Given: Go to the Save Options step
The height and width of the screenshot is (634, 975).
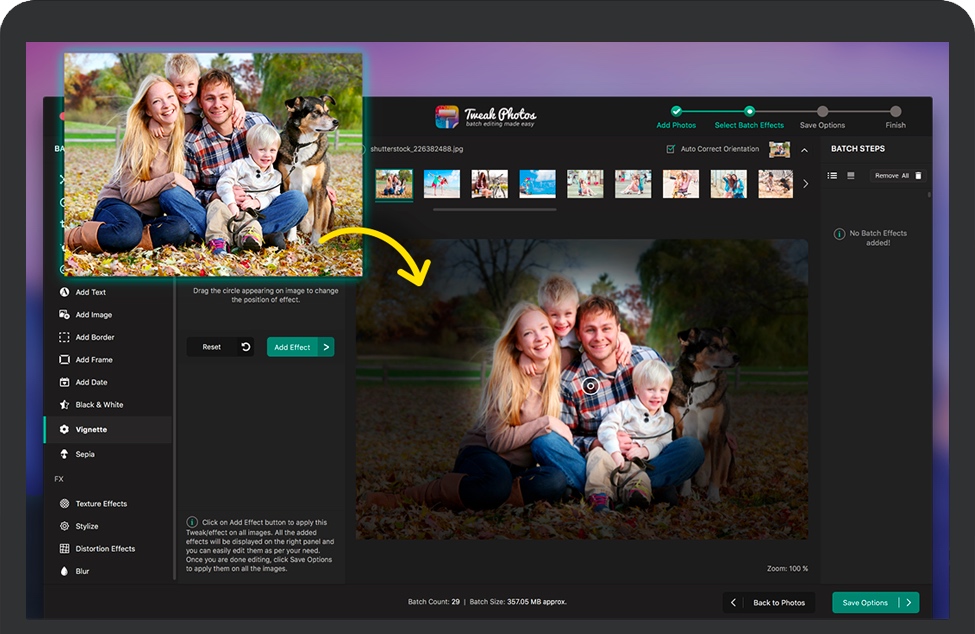Looking at the screenshot, I should (x=822, y=112).
